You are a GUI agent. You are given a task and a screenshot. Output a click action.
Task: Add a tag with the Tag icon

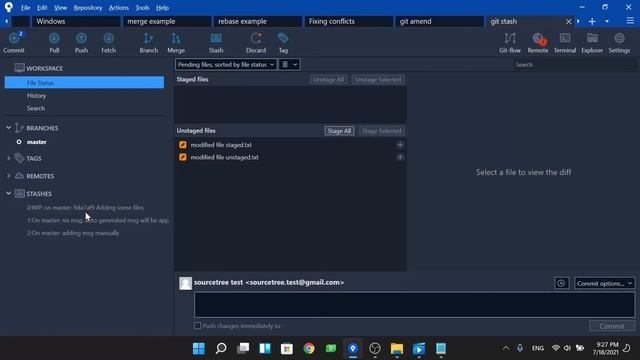point(283,42)
